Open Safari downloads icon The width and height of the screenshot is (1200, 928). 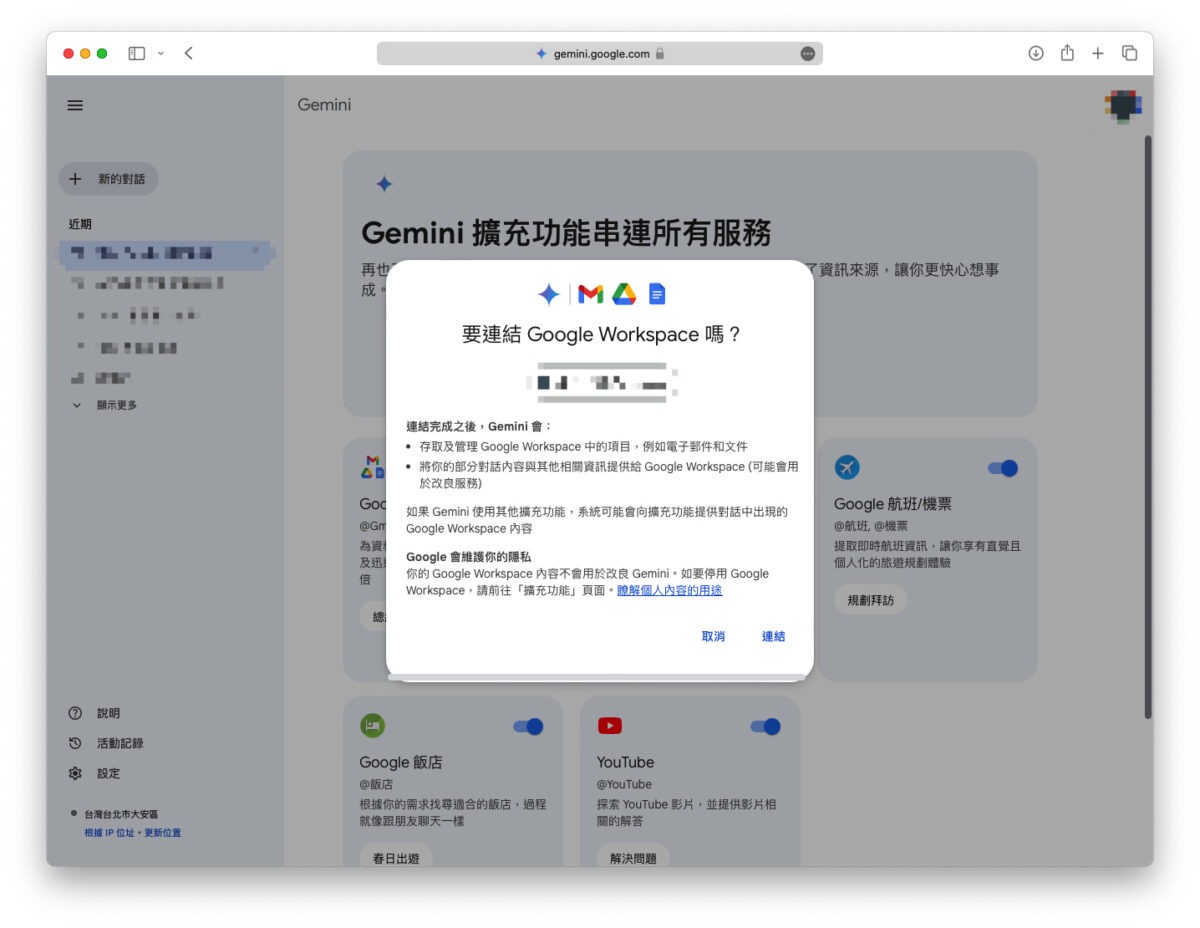pyautogui.click(x=1036, y=53)
